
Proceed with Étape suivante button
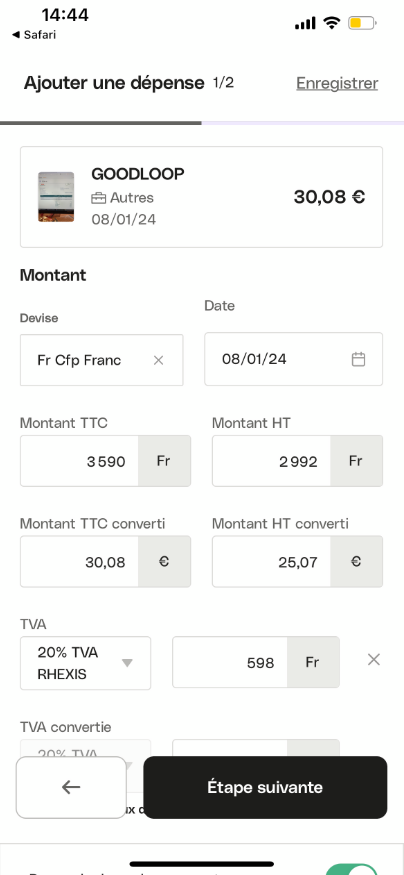[265, 787]
